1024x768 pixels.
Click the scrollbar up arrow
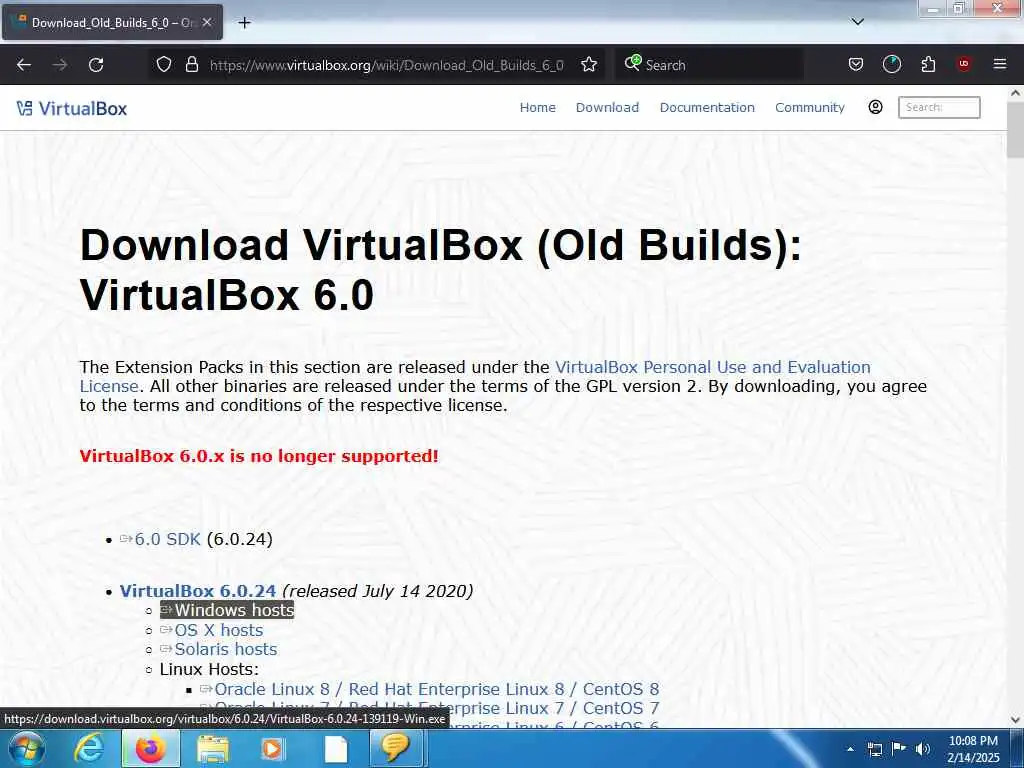(x=1015, y=93)
